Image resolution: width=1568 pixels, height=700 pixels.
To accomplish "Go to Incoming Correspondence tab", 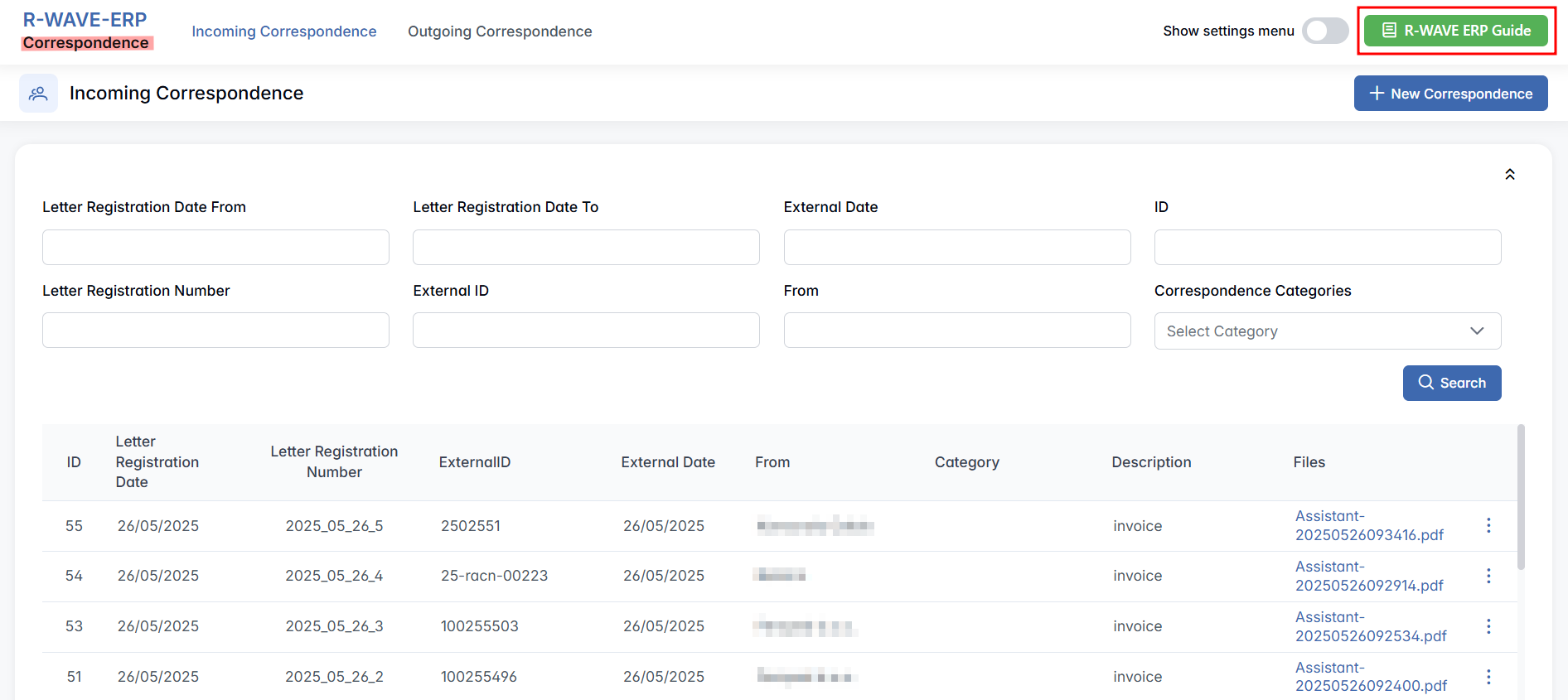I will coord(283,31).
